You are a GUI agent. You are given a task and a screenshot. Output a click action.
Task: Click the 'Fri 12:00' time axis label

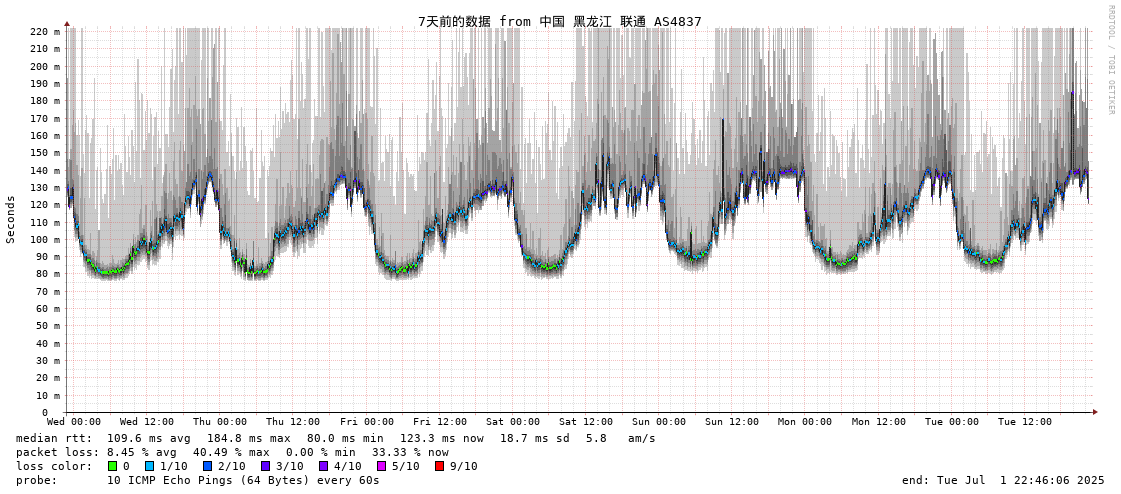tap(440, 422)
